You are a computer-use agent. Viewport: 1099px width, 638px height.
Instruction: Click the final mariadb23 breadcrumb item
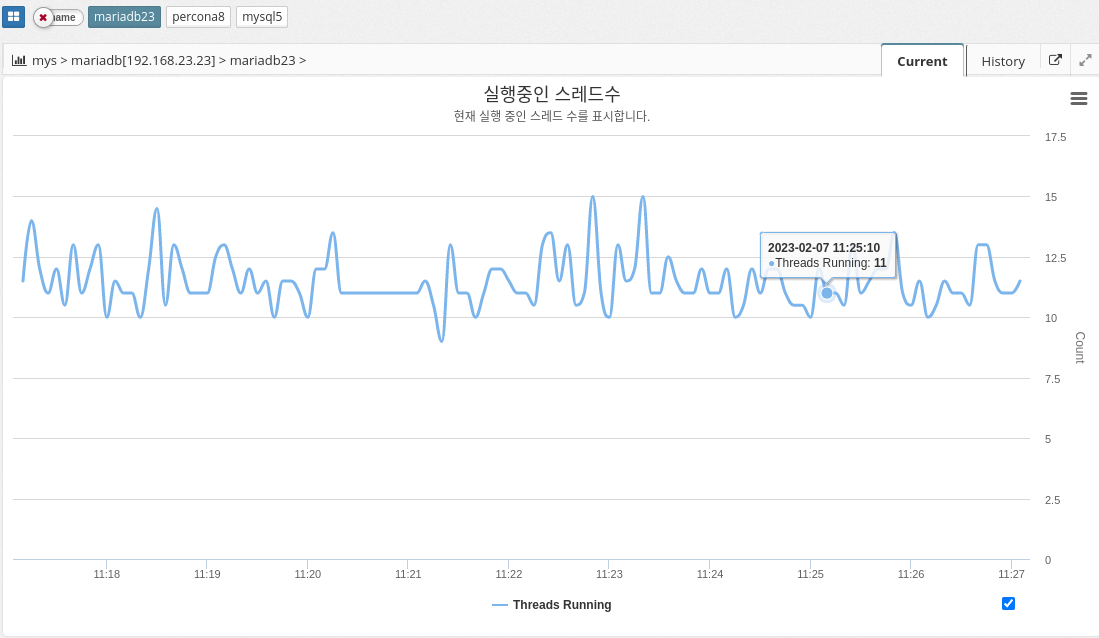pos(262,60)
